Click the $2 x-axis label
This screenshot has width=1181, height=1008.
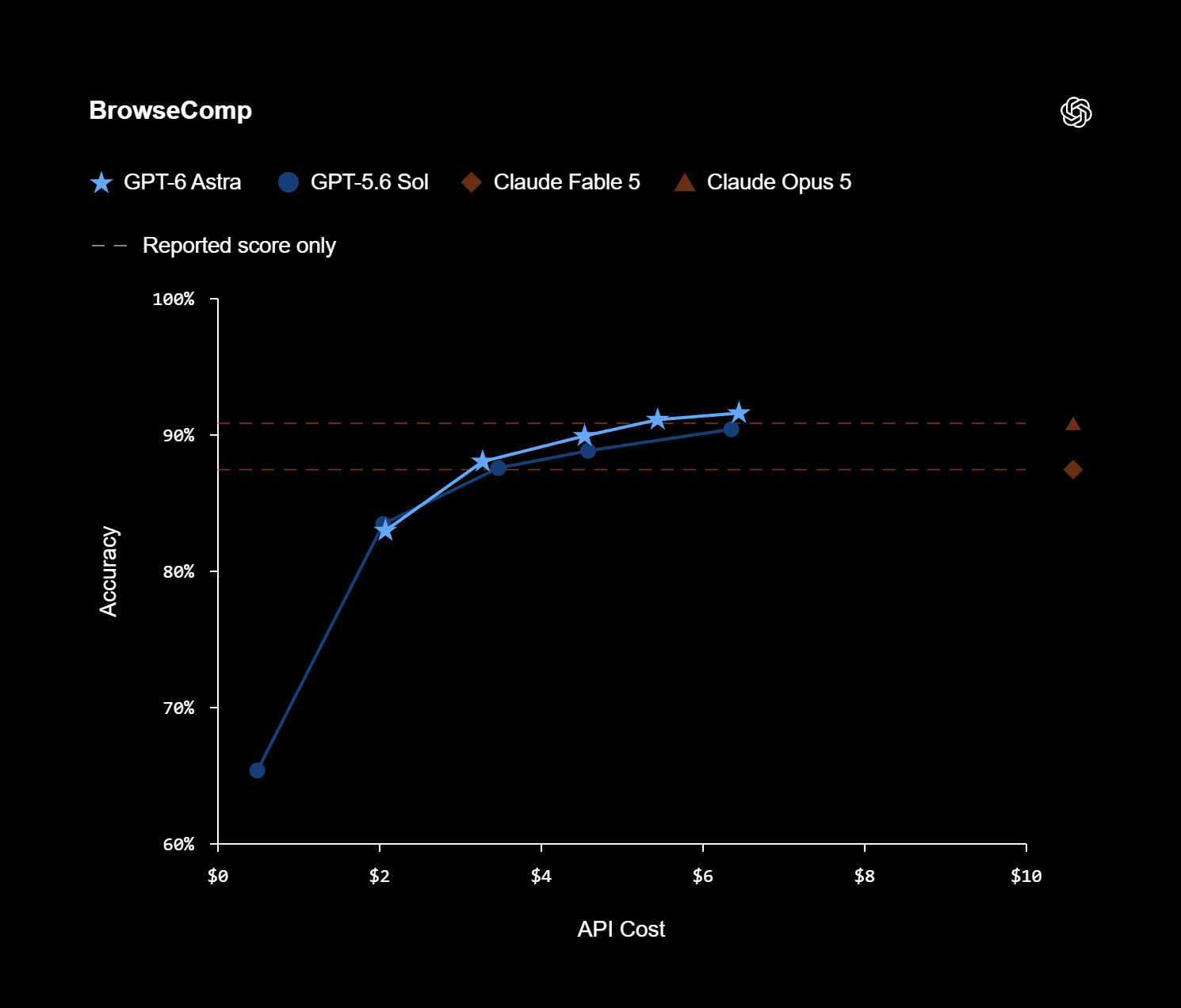pos(380,876)
